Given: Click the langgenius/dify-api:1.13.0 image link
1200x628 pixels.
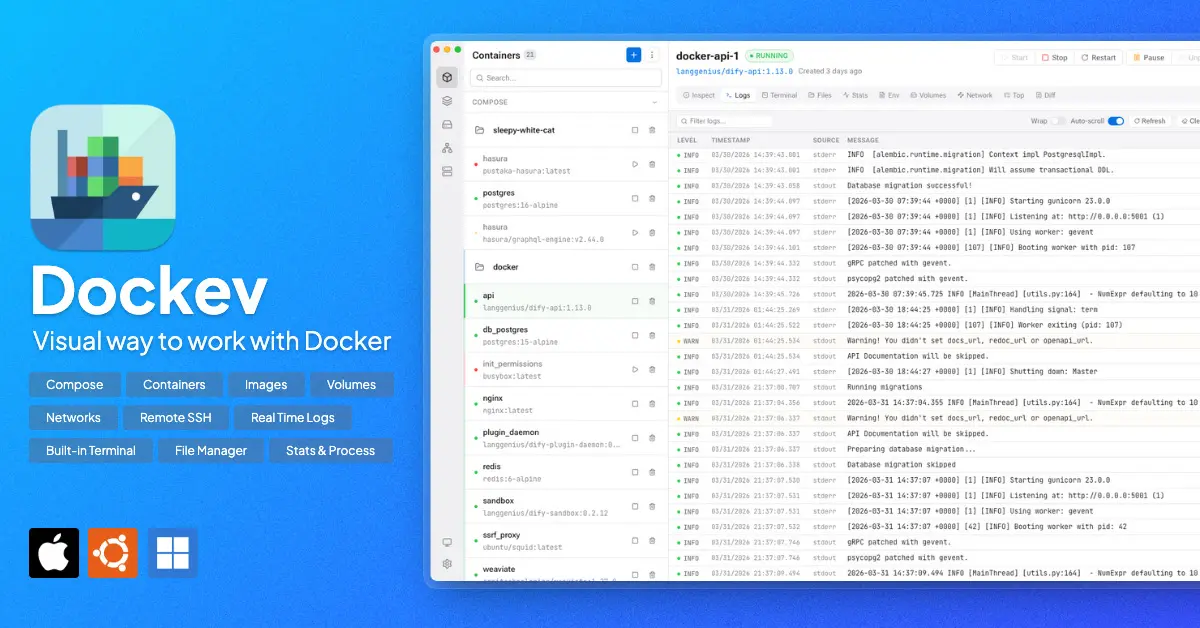Looking at the screenshot, I should [x=734, y=71].
